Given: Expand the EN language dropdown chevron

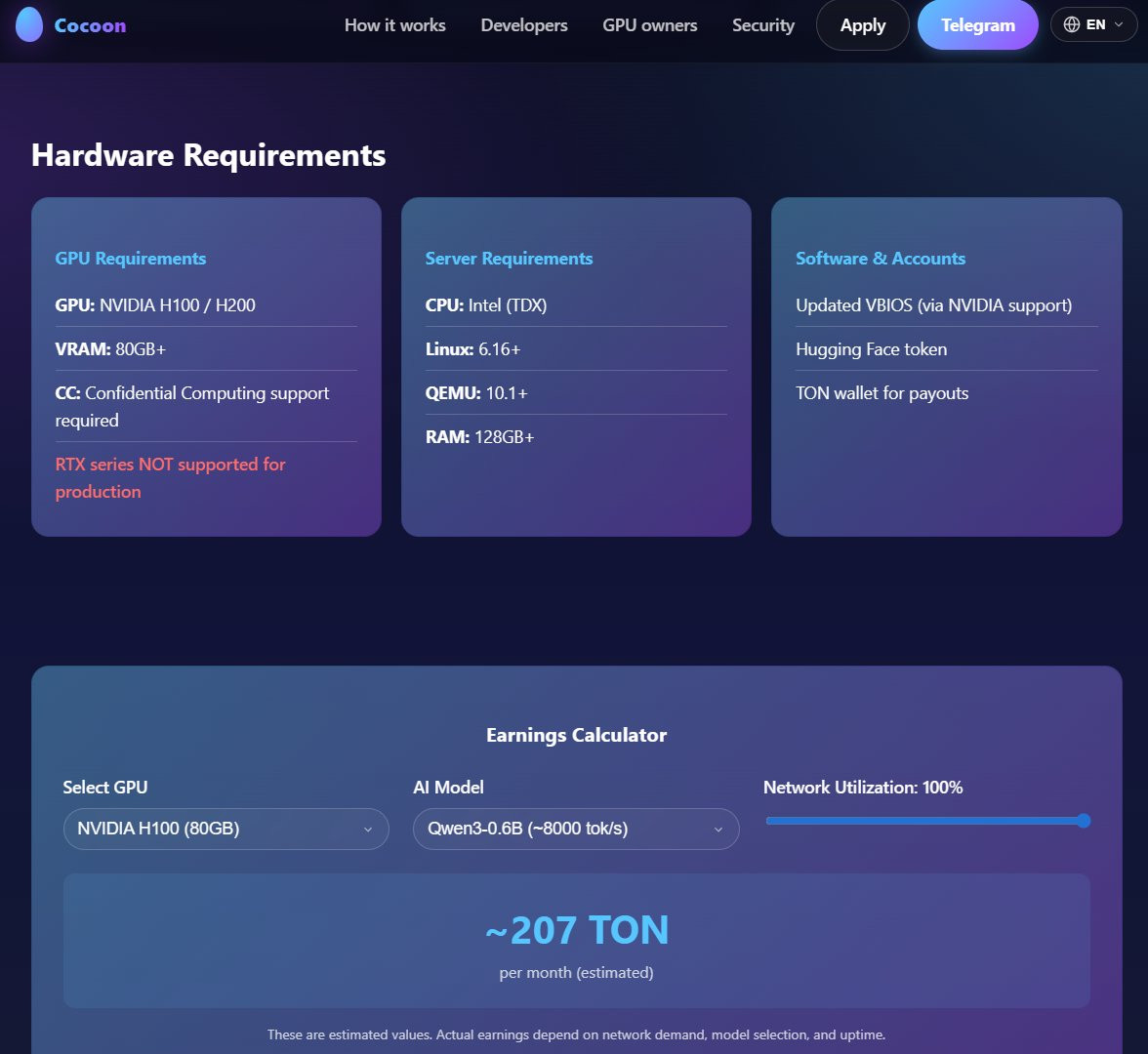Looking at the screenshot, I should click(x=1118, y=25).
